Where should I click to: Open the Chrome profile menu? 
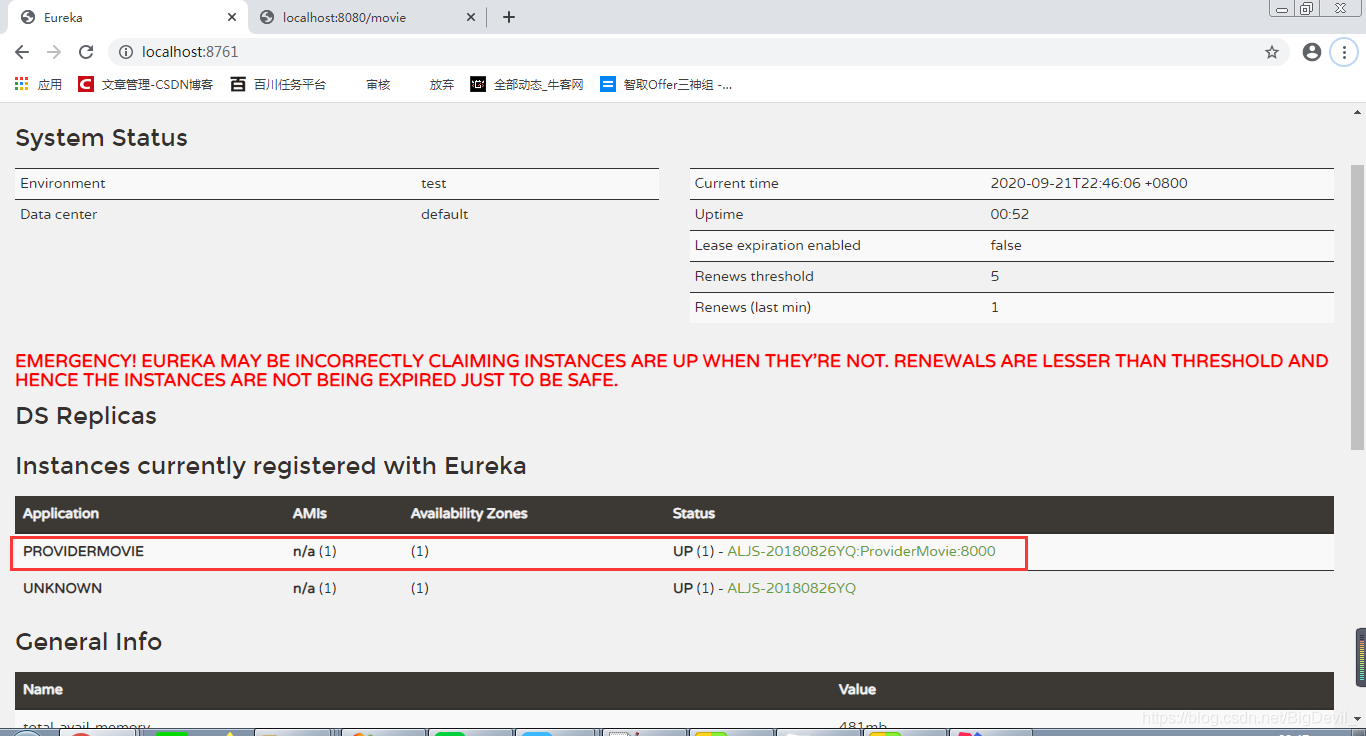pos(1312,52)
